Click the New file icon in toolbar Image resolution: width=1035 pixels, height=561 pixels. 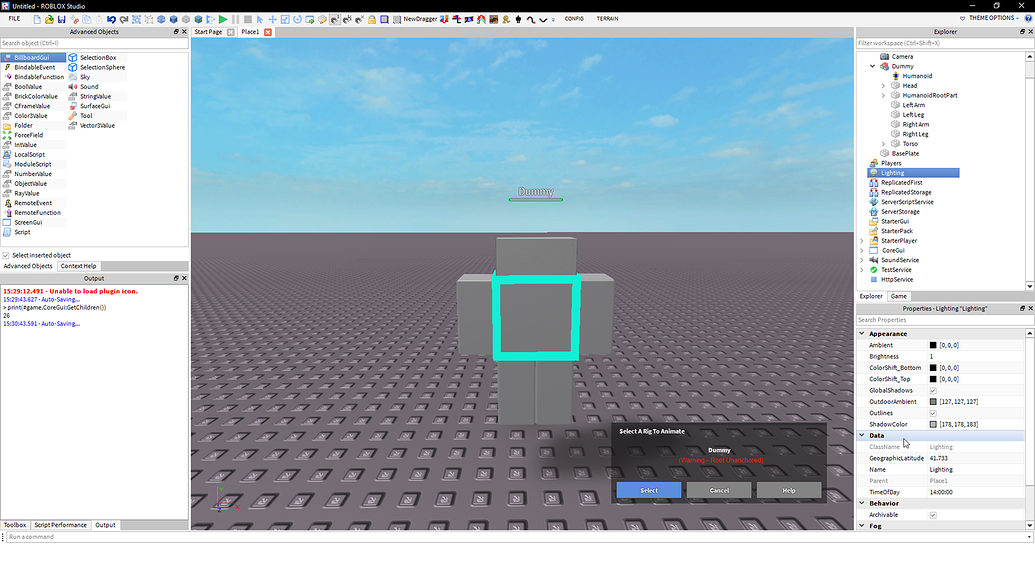click(37, 19)
